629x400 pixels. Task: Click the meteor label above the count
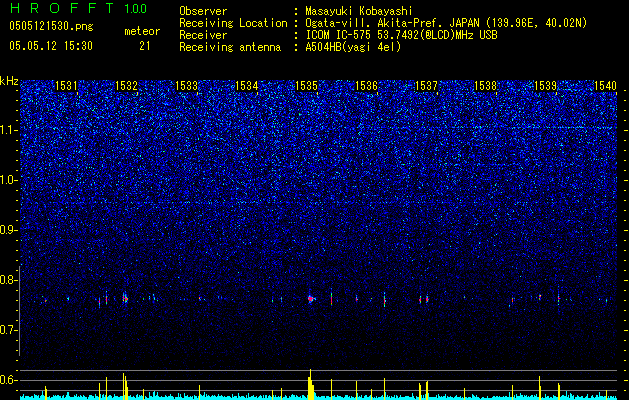(142, 31)
